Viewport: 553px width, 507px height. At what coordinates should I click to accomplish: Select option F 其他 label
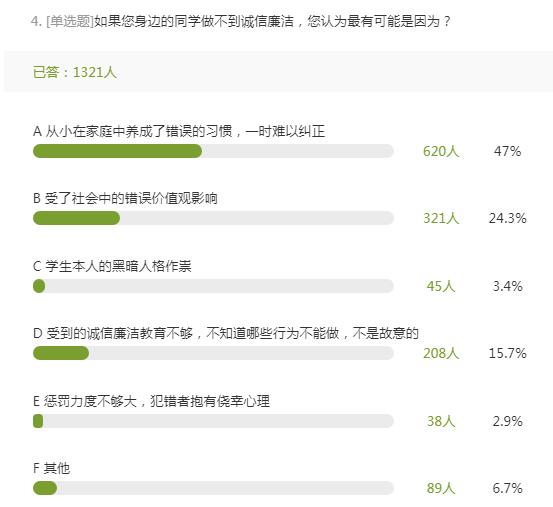tap(51, 468)
